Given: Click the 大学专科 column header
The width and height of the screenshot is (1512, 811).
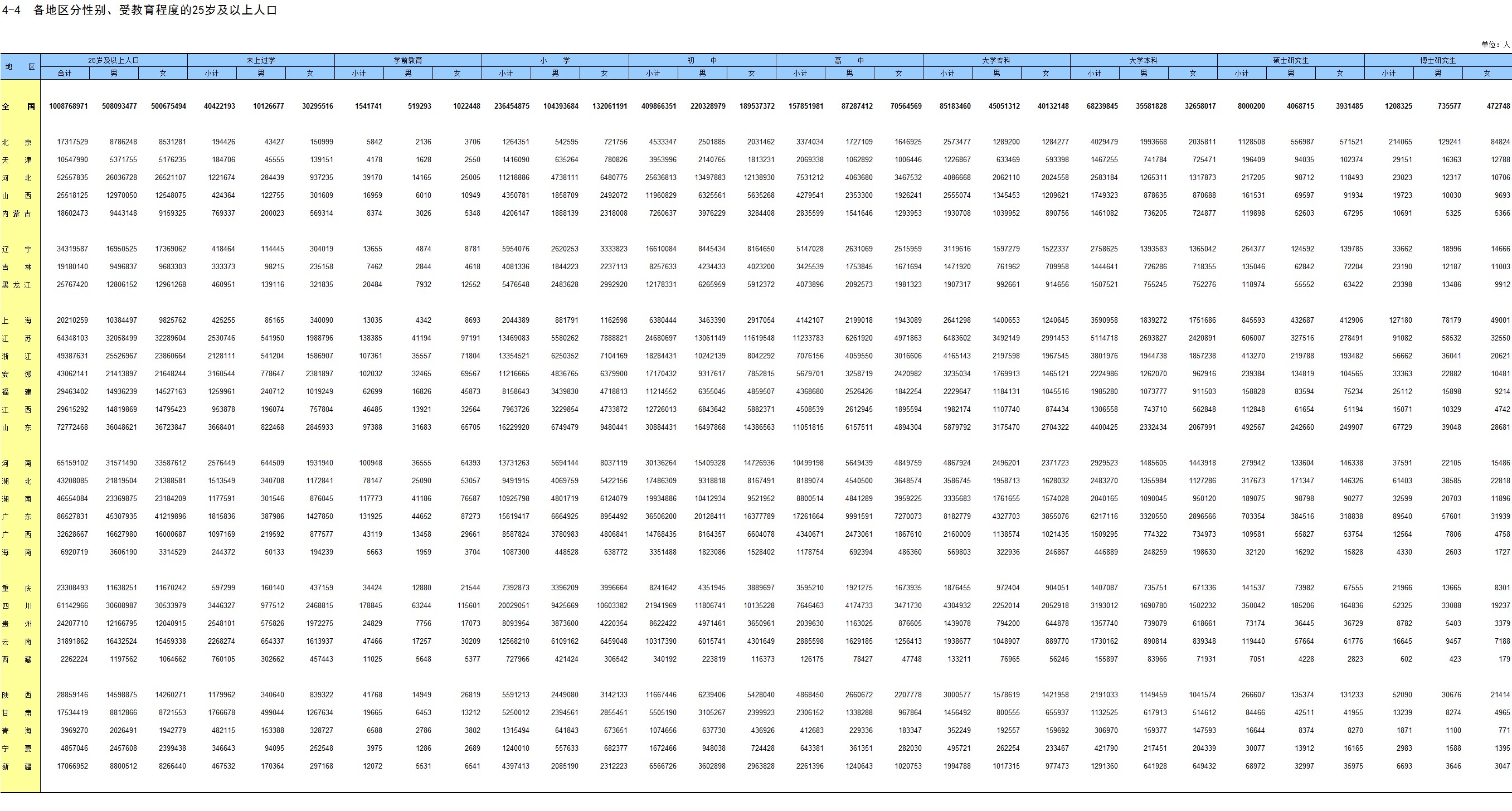Looking at the screenshot, I should pos(996,60).
